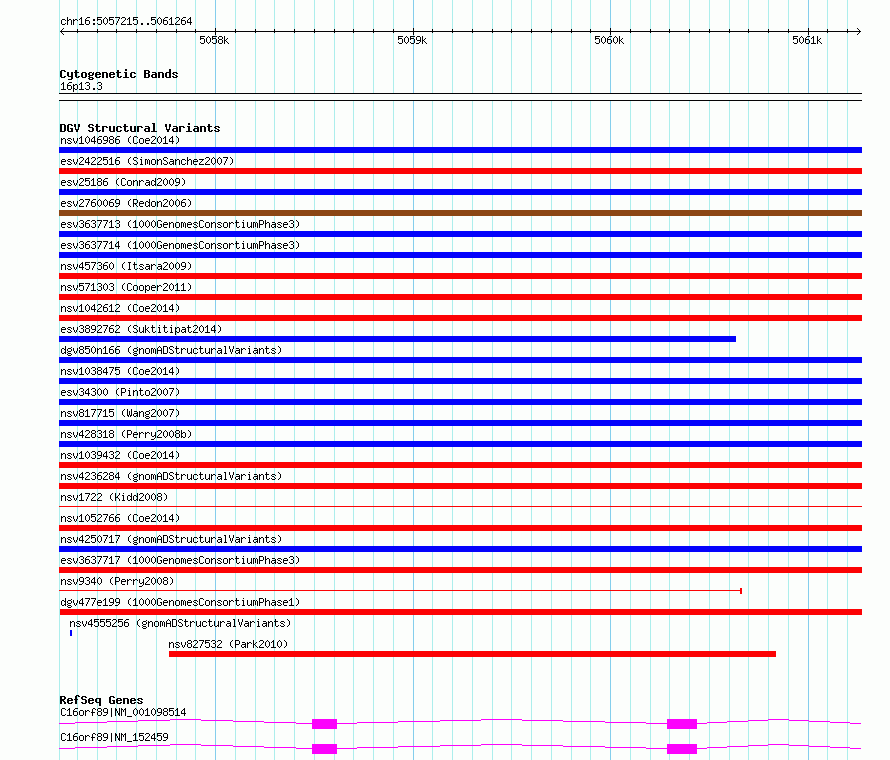This screenshot has height=760, width=890.
Task: Open nsv1052766 (Coe2014) label
Action: pyautogui.click(x=120, y=518)
